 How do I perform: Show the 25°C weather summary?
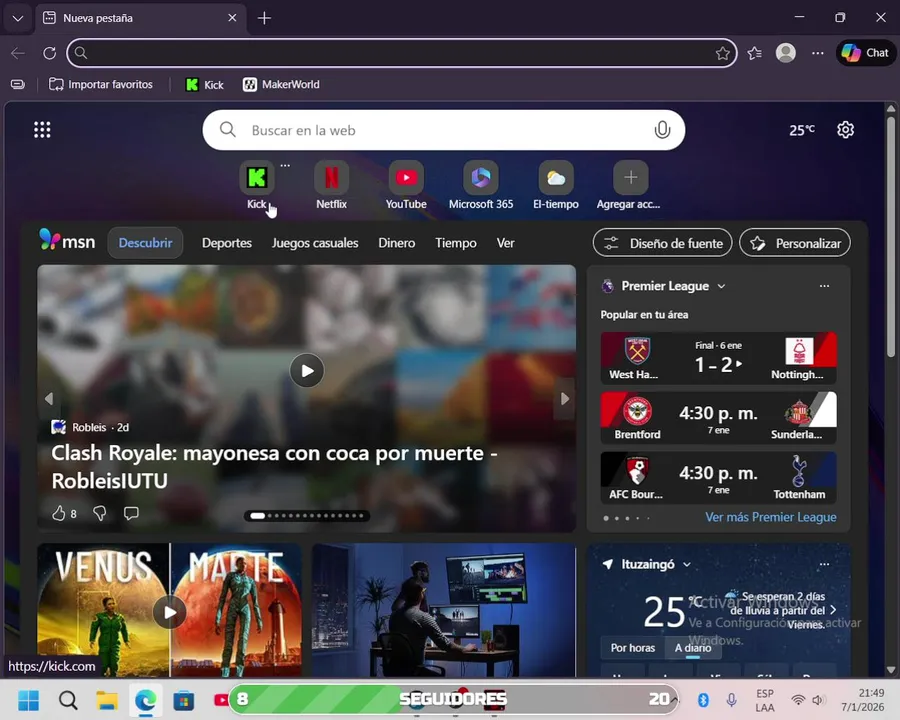click(802, 130)
